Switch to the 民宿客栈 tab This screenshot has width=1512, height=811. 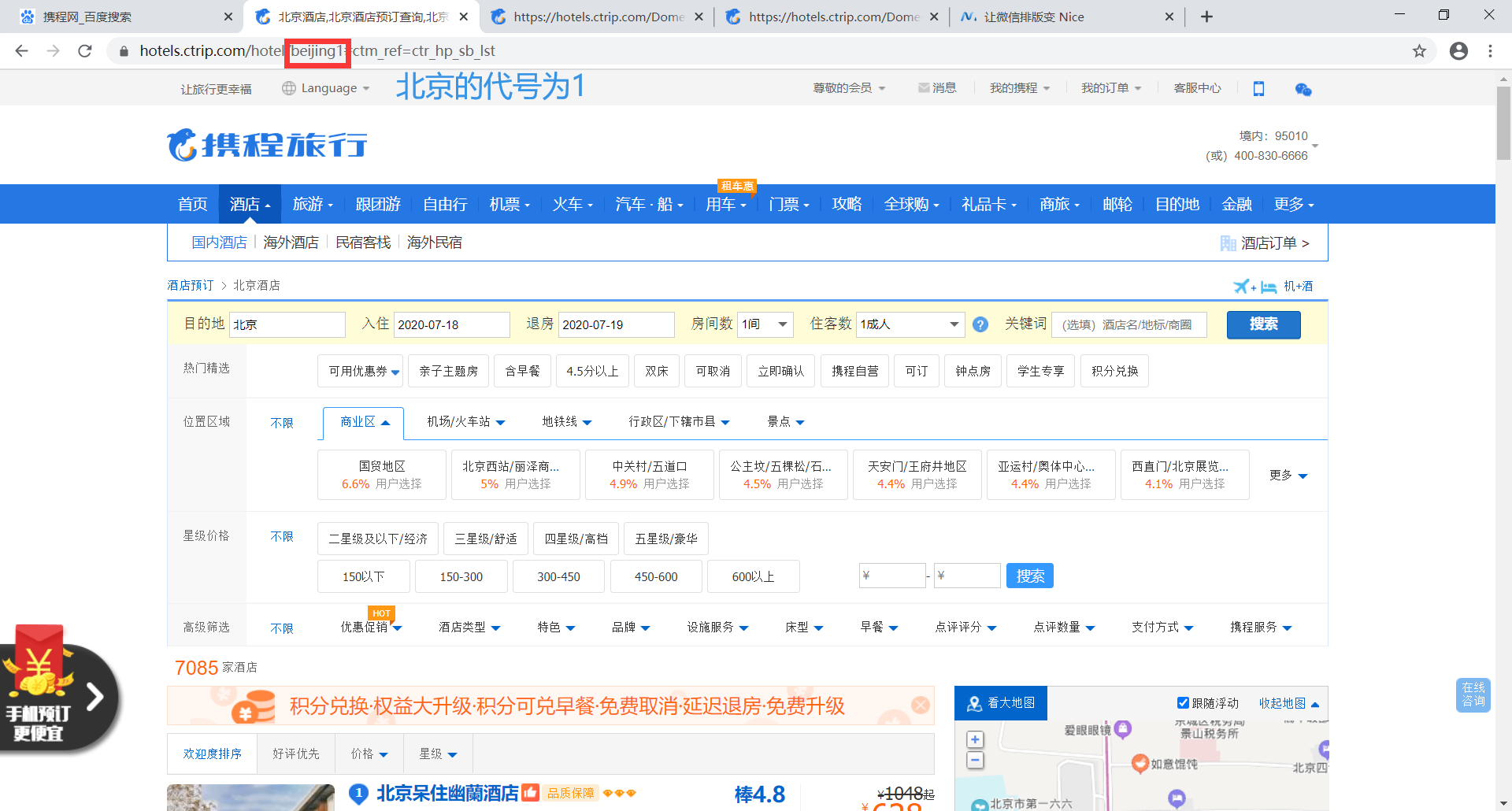click(x=363, y=243)
